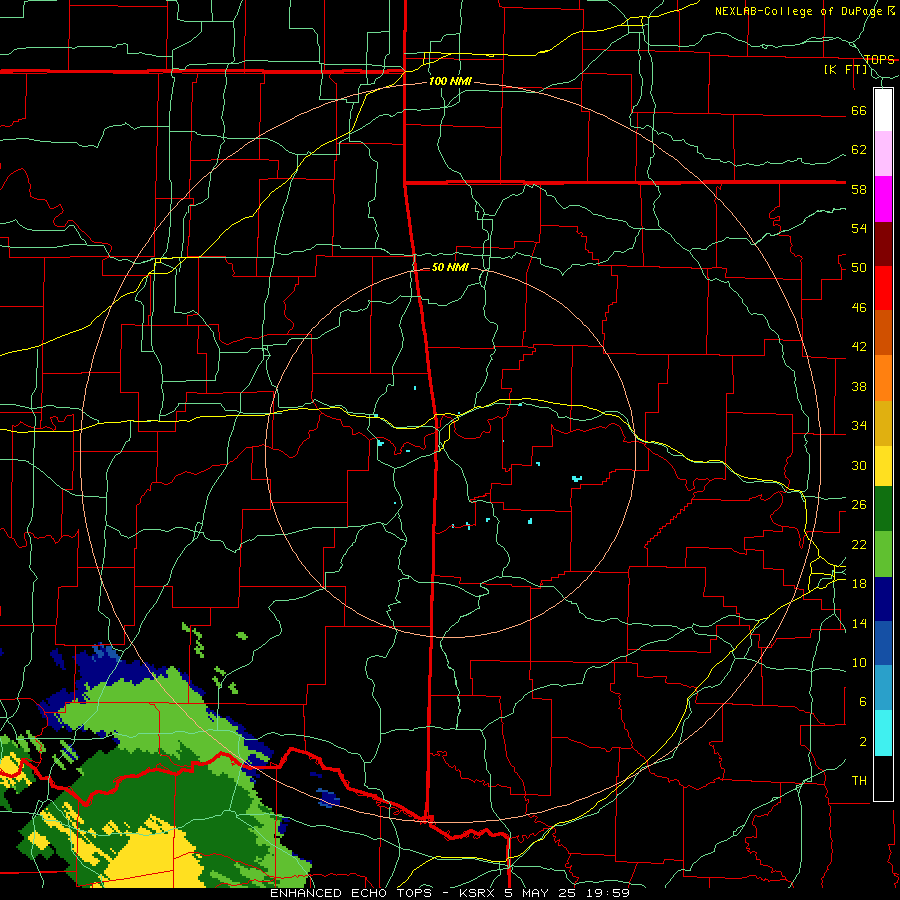Click legend value "26"
Image resolution: width=900 pixels, height=900 pixels.
859,505
